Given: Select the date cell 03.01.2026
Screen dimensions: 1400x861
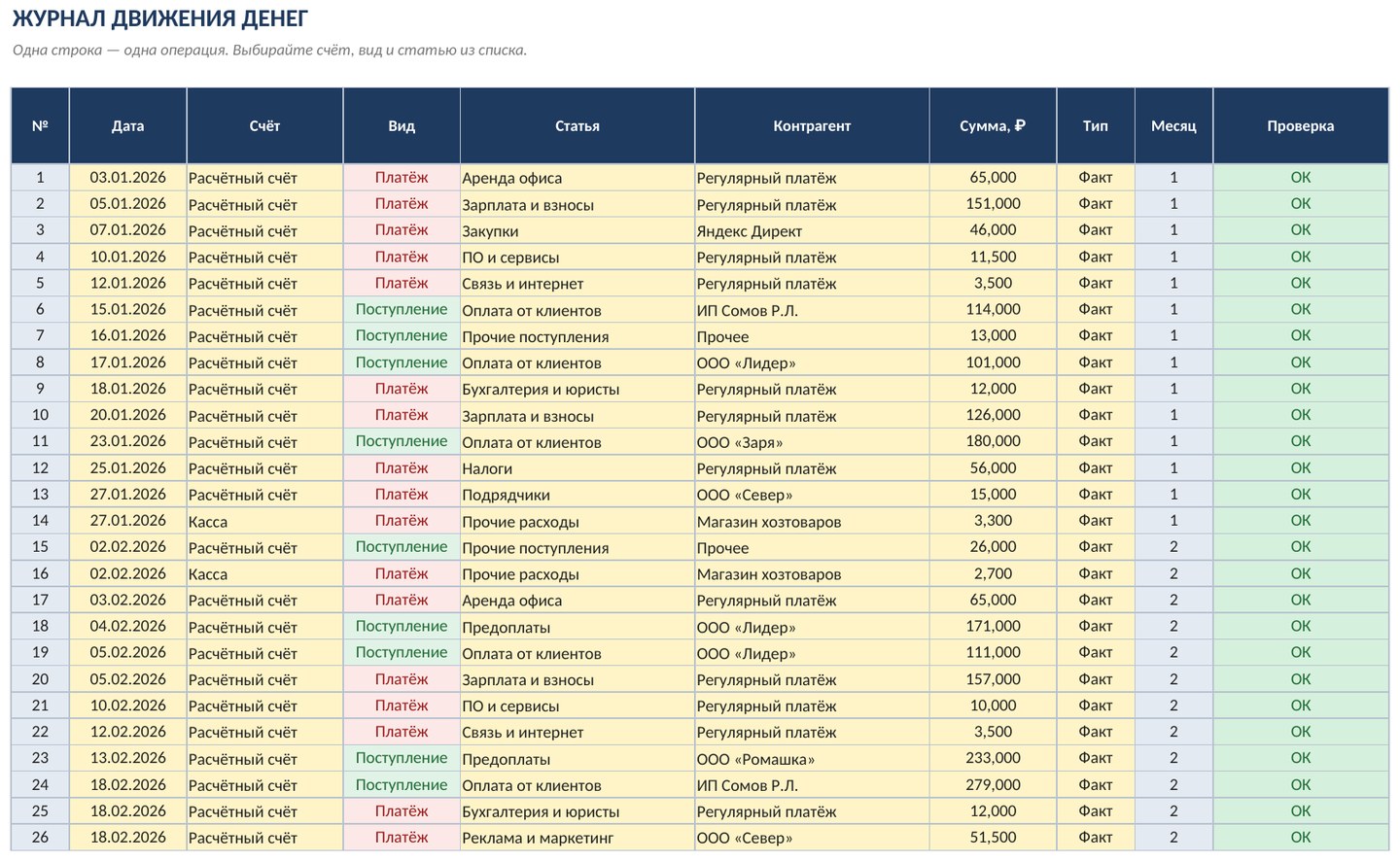Looking at the screenshot, I should click(127, 178).
